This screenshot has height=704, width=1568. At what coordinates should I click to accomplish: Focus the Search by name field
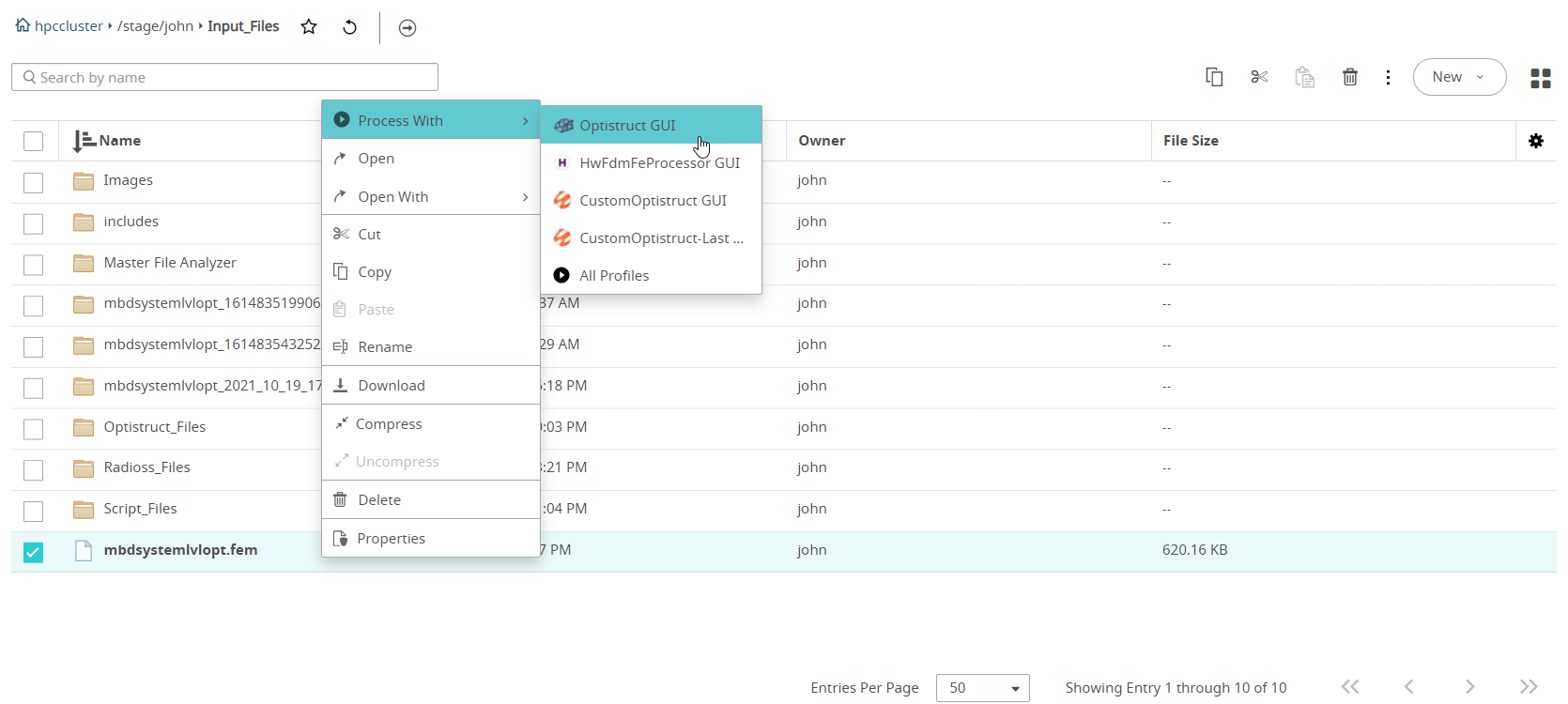point(224,77)
